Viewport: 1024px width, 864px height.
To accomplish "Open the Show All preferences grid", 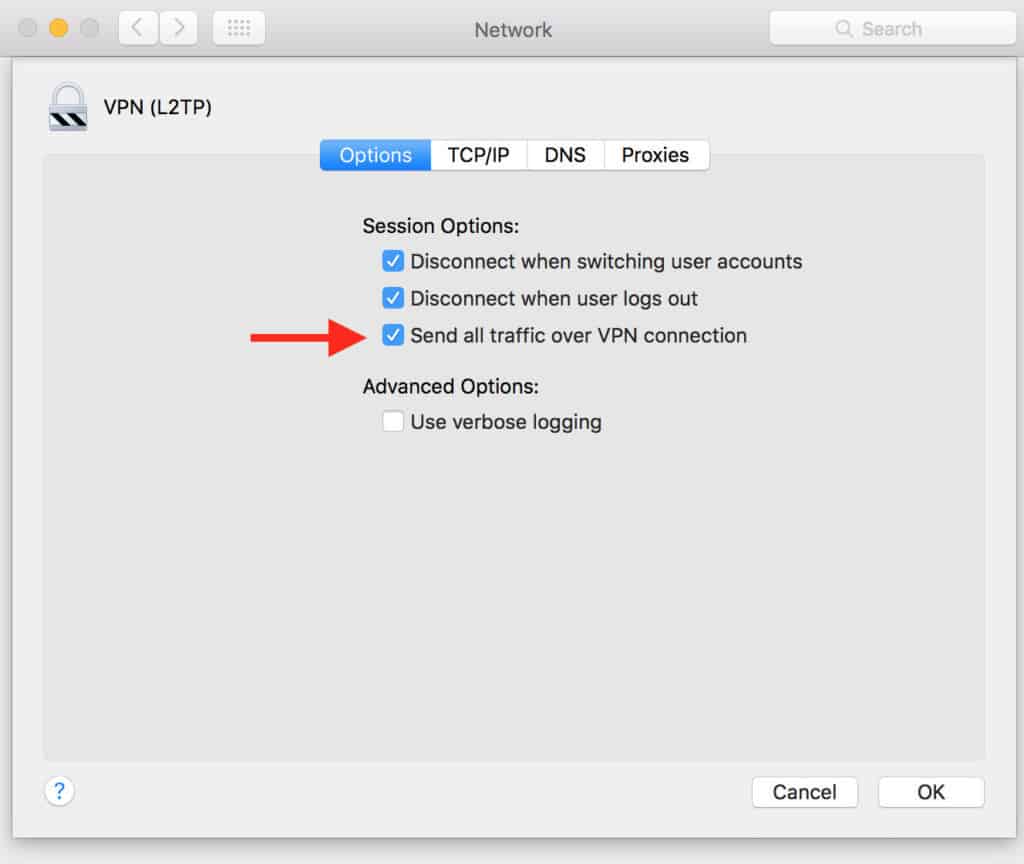I will [x=238, y=28].
